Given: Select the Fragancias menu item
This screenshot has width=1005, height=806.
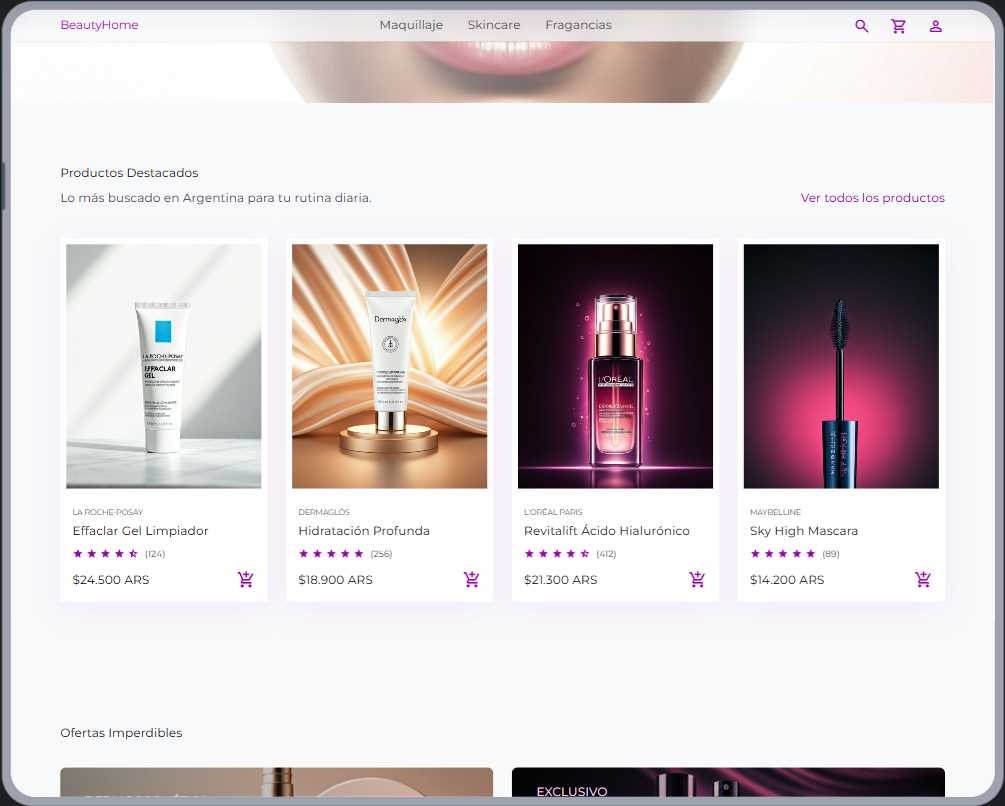Looking at the screenshot, I should (x=578, y=25).
